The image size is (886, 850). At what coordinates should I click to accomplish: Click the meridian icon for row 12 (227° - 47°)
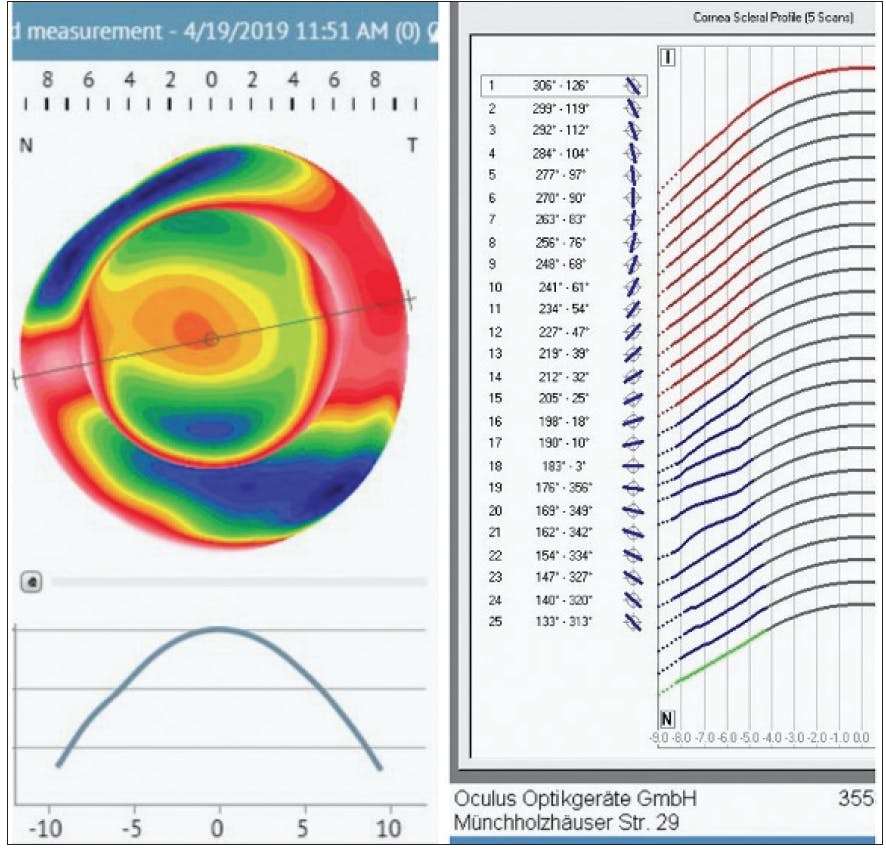click(x=632, y=331)
